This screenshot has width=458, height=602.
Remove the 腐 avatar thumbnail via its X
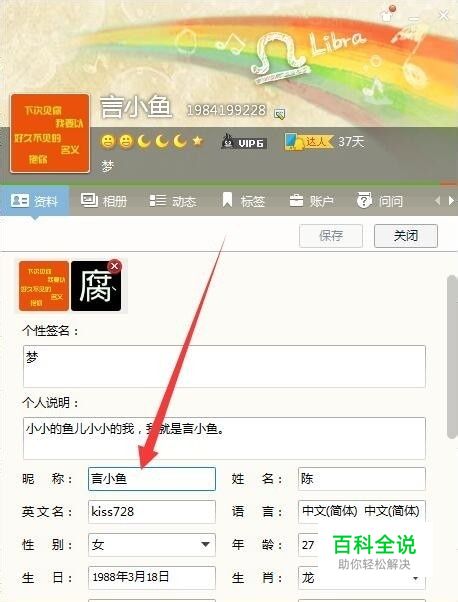coord(114,266)
